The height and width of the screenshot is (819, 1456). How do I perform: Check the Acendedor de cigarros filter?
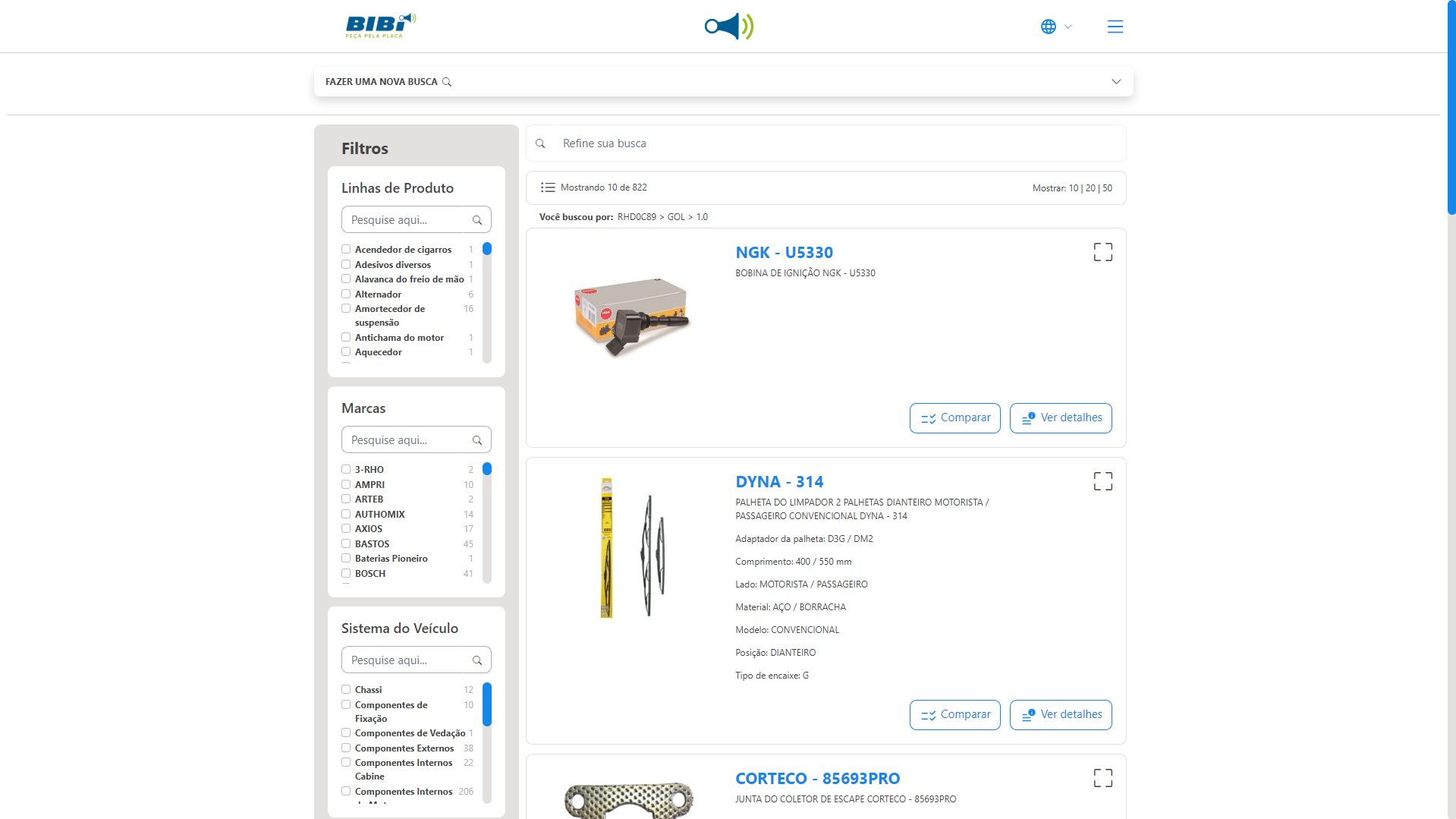346,249
